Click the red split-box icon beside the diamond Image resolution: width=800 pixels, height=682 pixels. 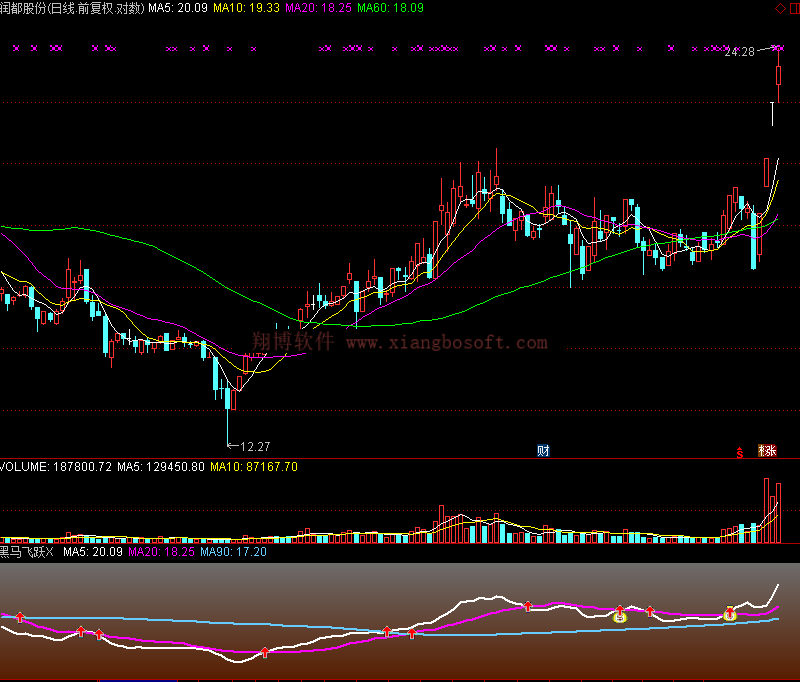(795, 8)
